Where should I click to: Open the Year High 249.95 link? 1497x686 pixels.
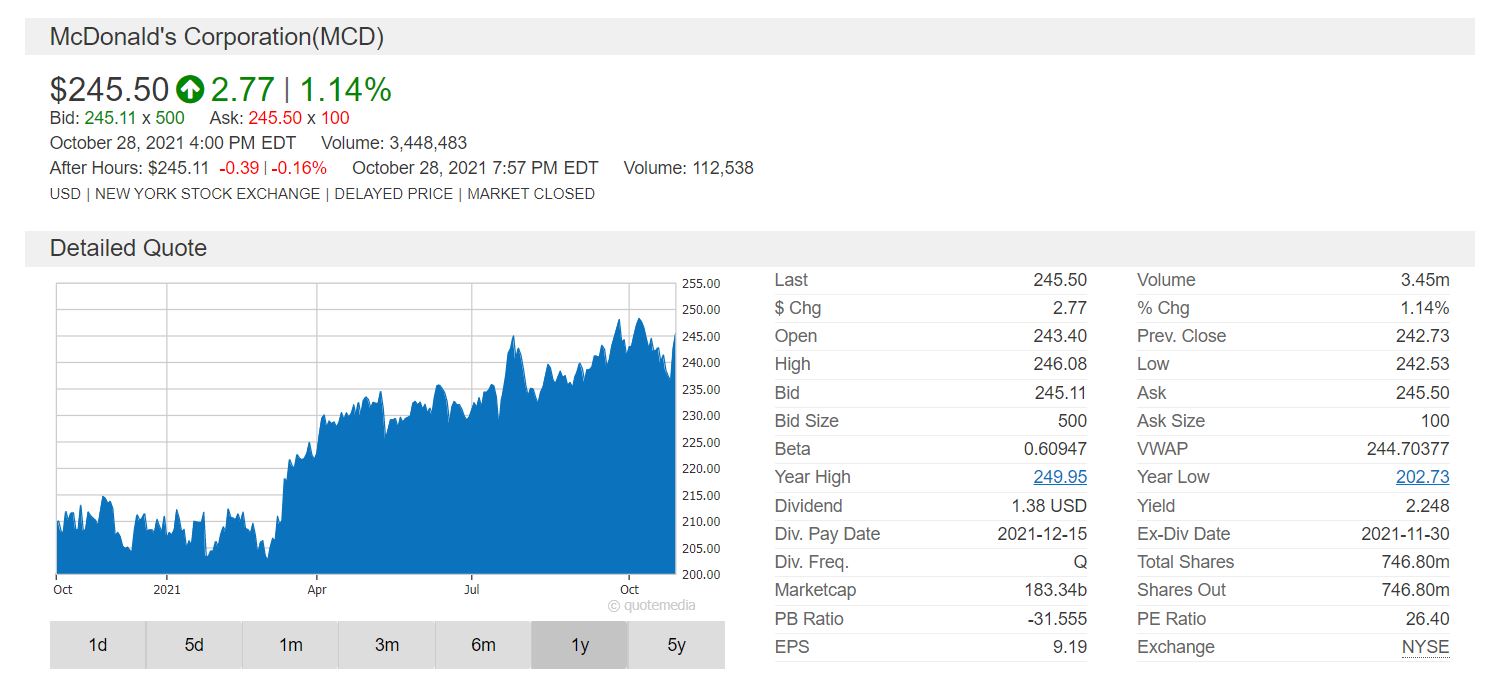click(x=1060, y=477)
